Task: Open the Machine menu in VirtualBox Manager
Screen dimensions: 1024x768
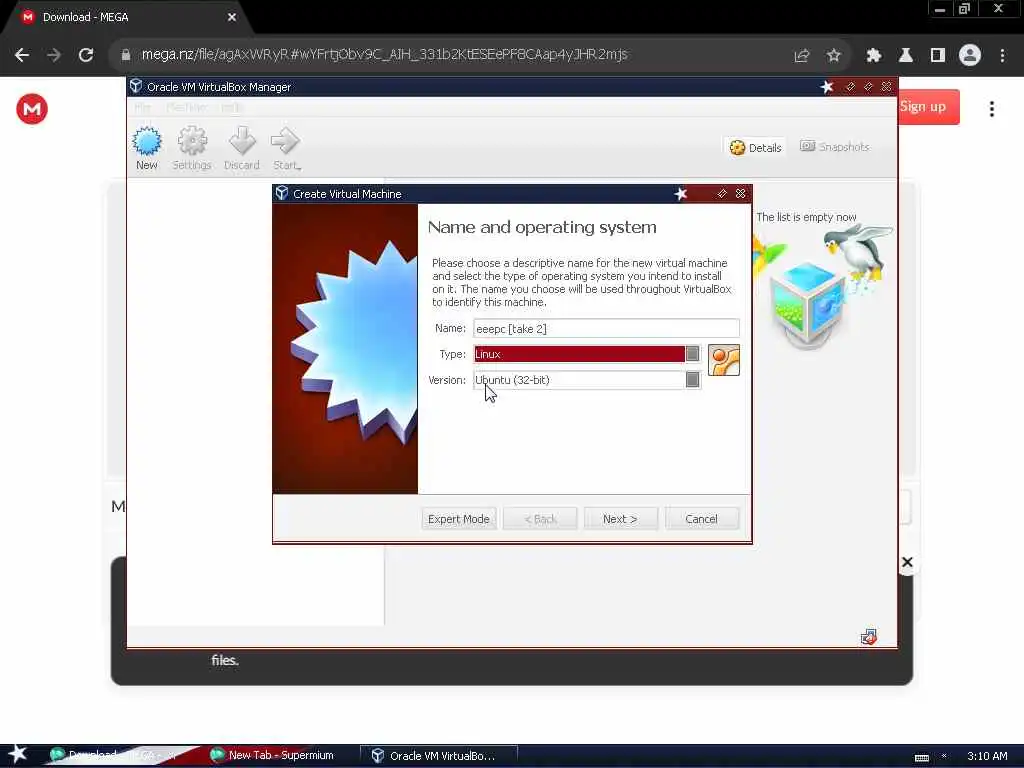Action: (186, 107)
